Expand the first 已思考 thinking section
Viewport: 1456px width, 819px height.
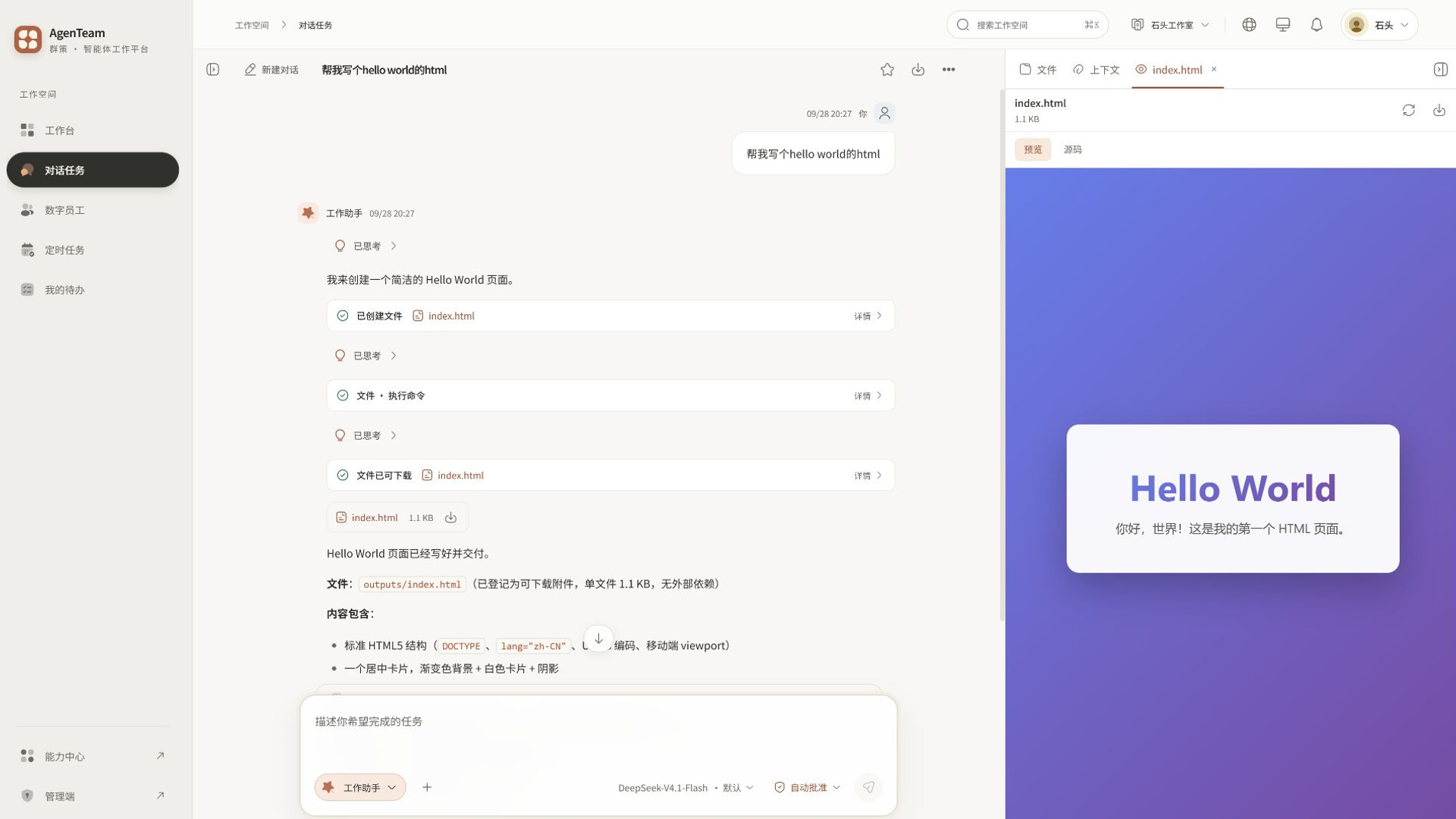coord(366,246)
